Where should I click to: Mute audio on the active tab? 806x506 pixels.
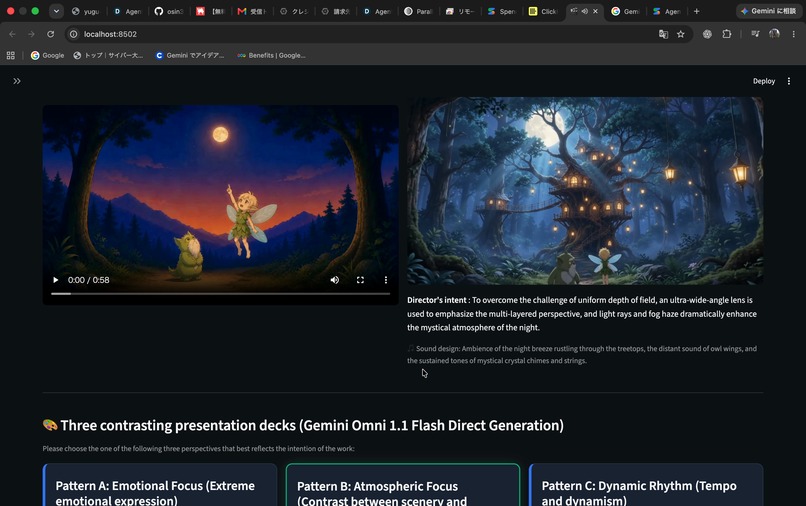tap(584, 11)
